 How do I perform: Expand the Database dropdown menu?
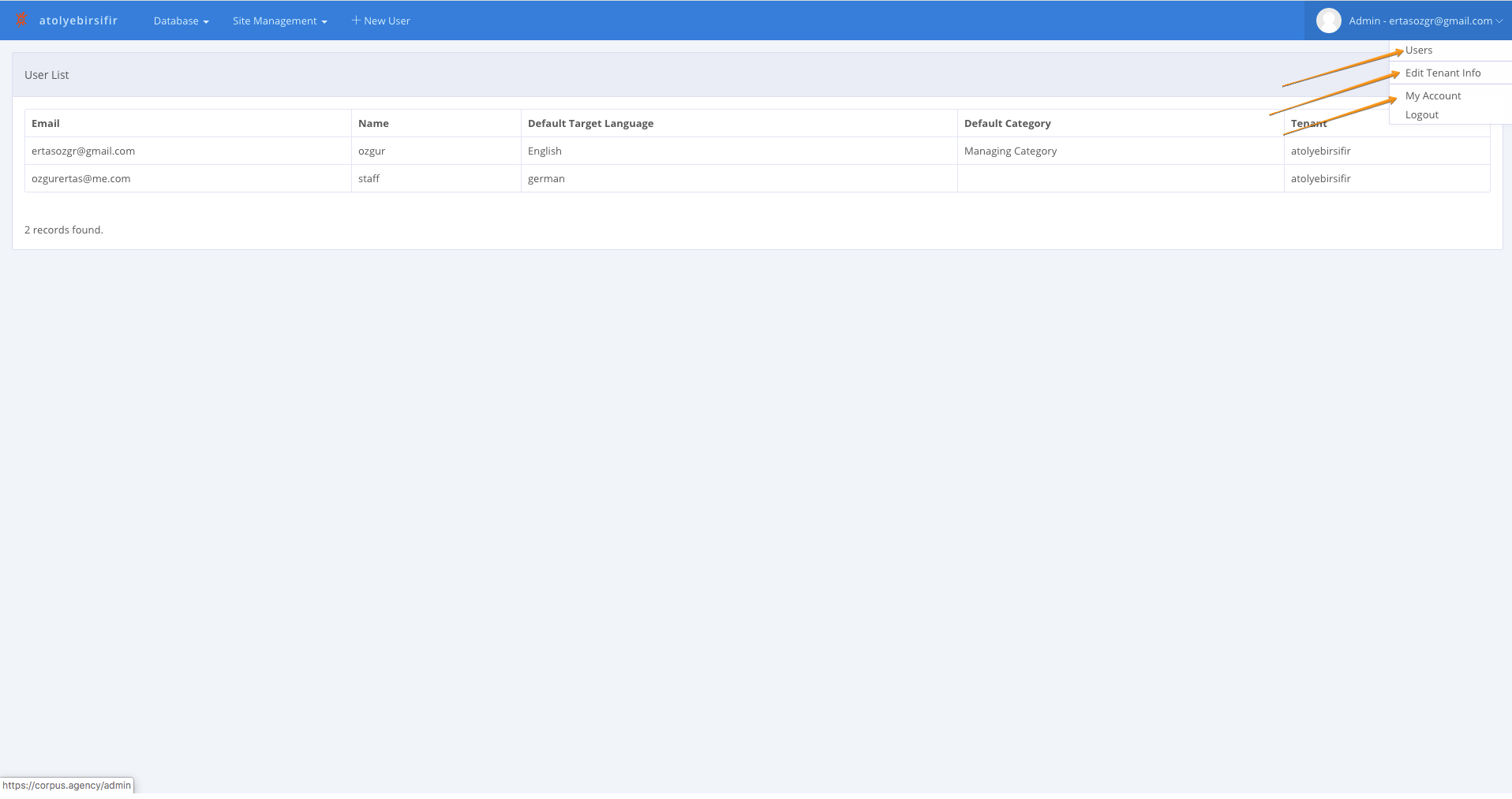[x=181, y=21]
